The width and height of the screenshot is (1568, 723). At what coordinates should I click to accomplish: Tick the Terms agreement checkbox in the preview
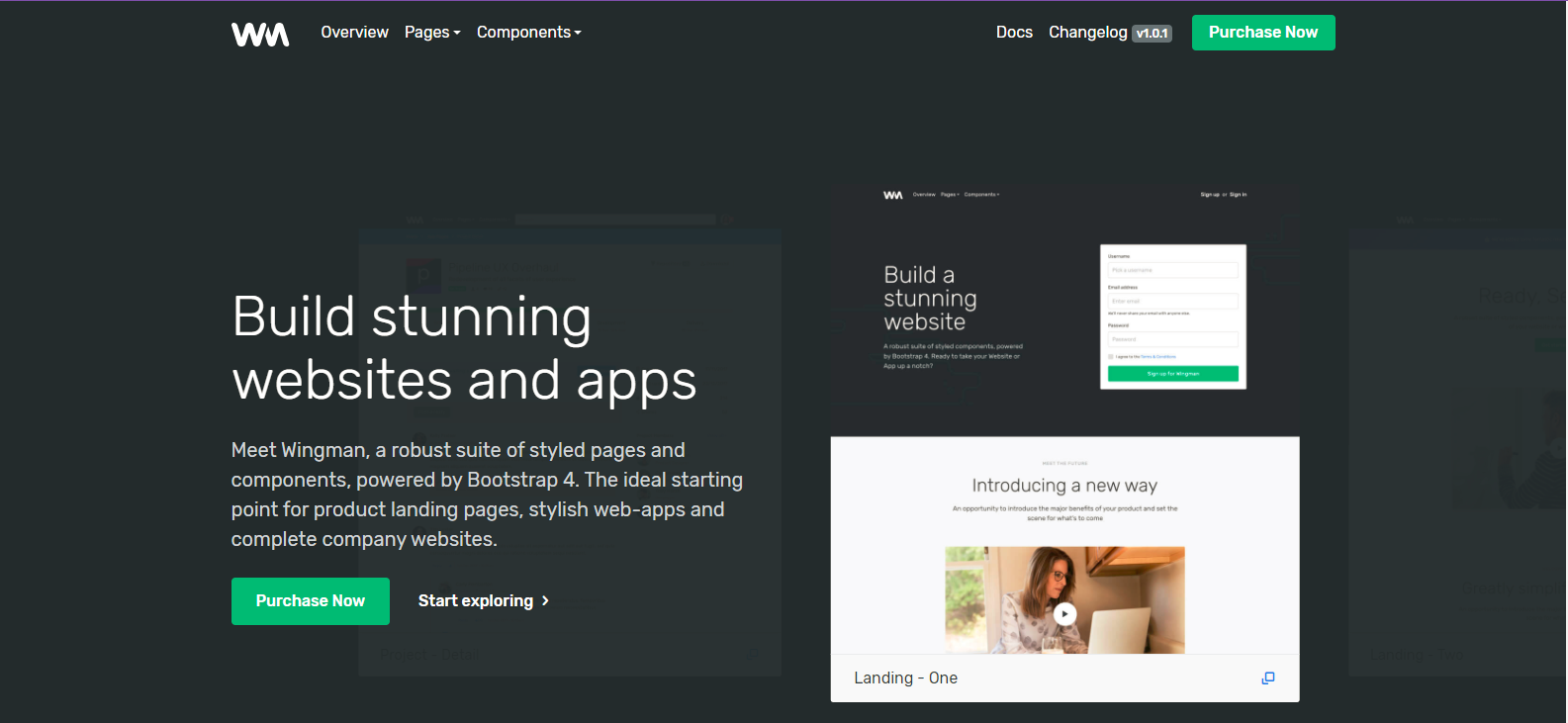(1111, 356)
